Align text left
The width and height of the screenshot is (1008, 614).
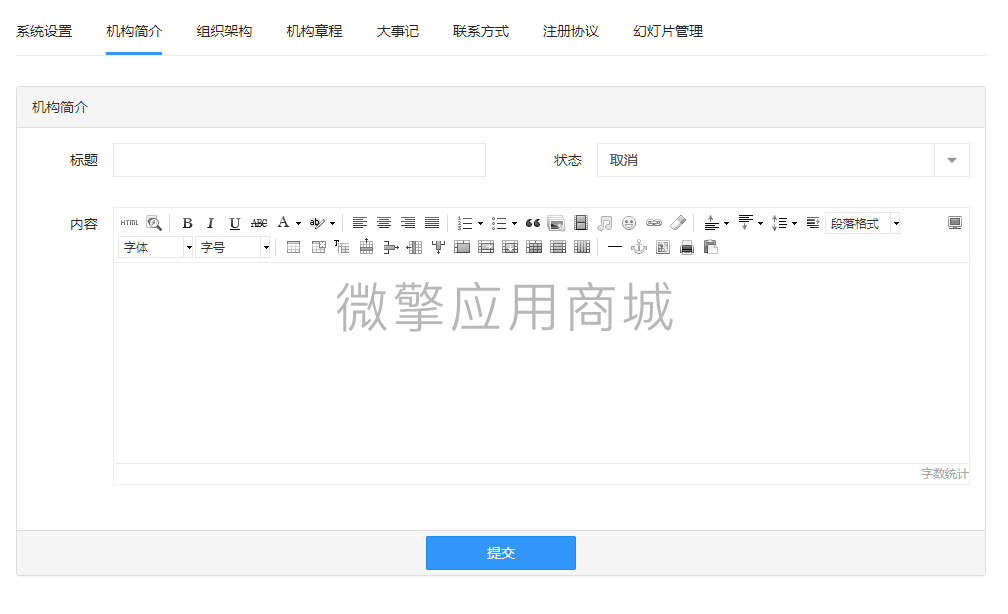coord(359,223)
